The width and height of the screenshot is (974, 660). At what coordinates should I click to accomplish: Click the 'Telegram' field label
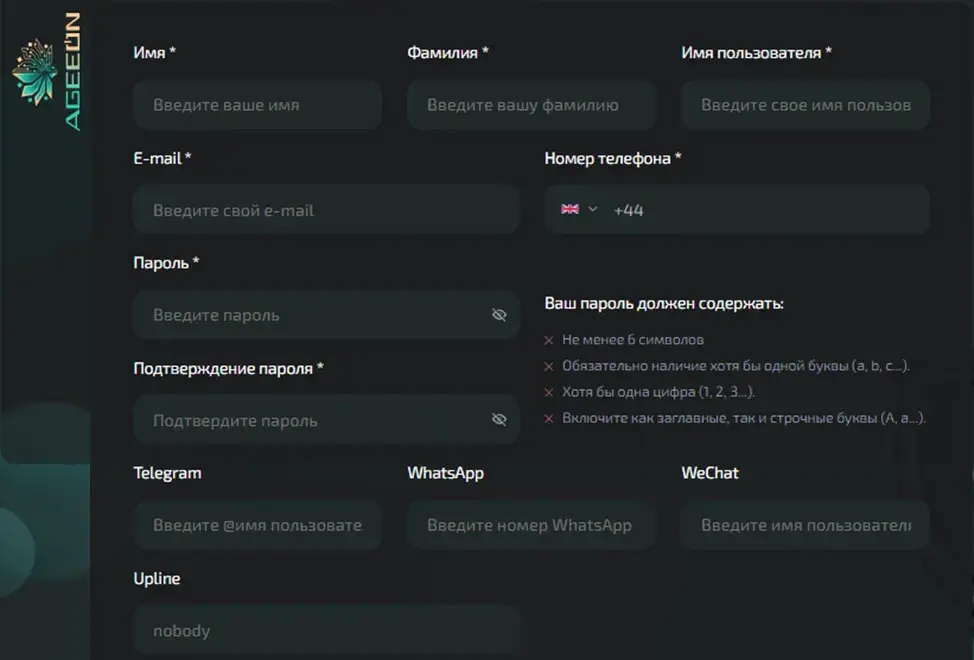coord(168,473)
